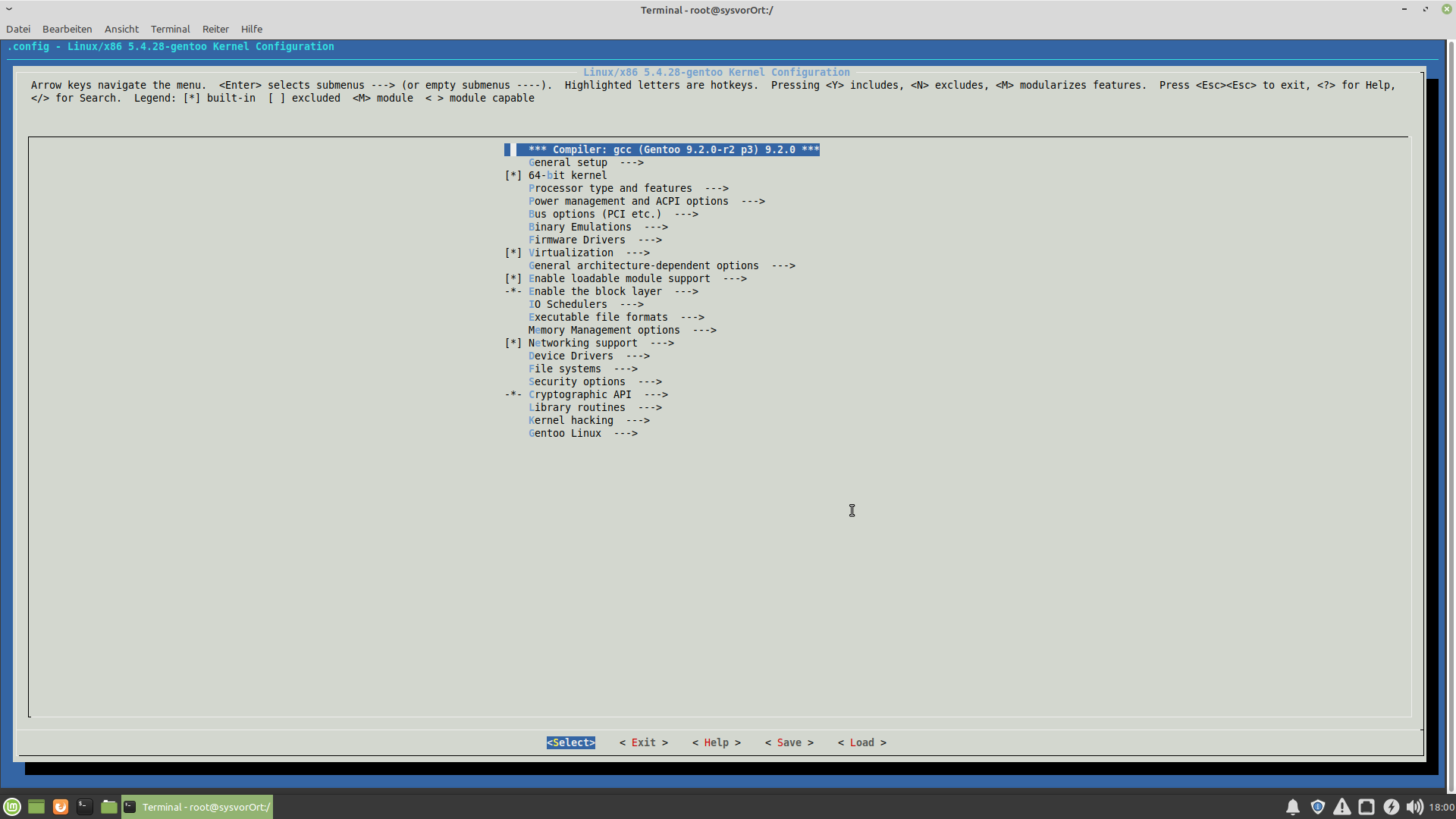Toggle the Networking support checkbox
Screen dimensions: 1456x819
(513, 343)
